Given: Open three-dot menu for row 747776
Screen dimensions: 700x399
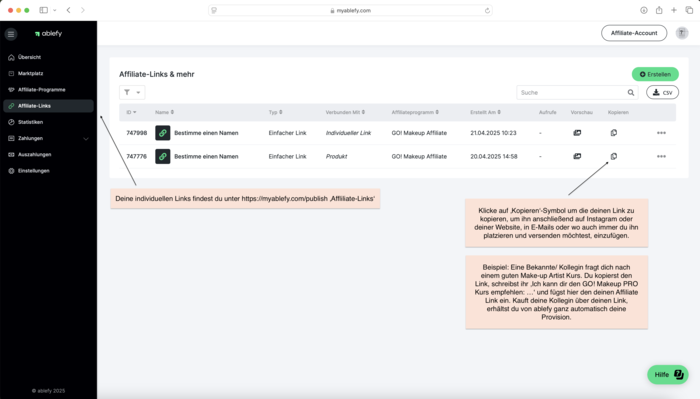Looking at the screenshot, I should point(661,157).
